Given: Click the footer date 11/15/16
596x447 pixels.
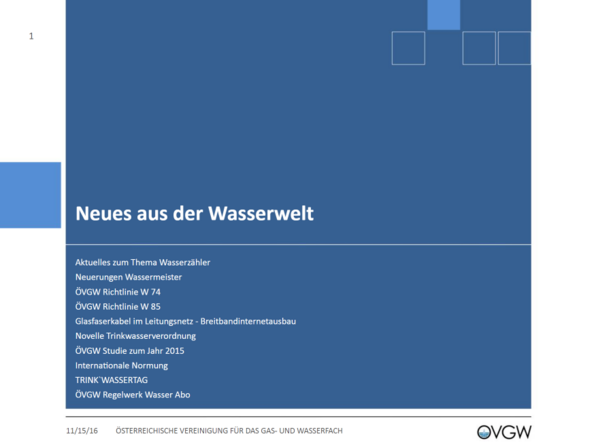Looking at the screenshot, I should pyautogui.click(x=82, y=431).
